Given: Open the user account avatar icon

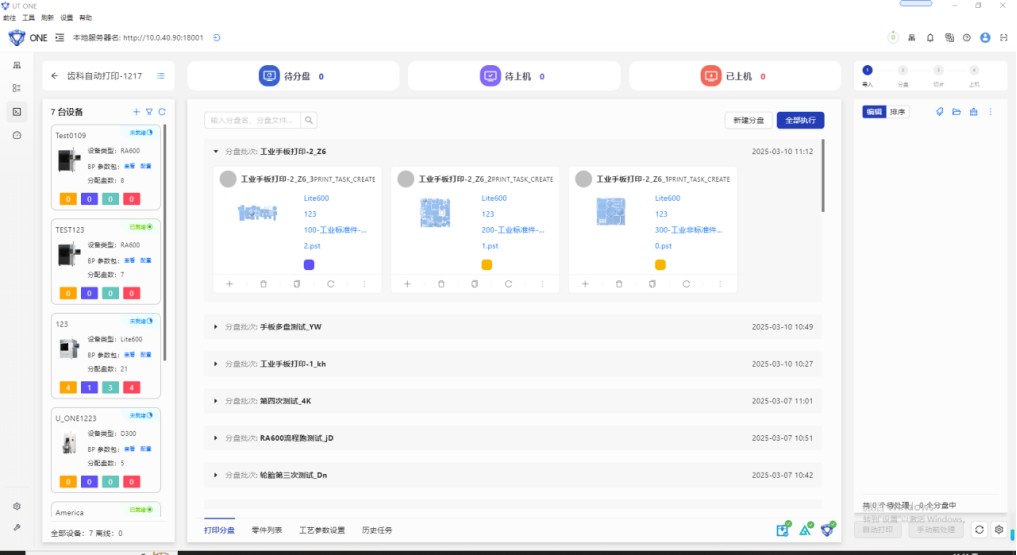Looking at the screenshot, I should click(x=985, y=38).
